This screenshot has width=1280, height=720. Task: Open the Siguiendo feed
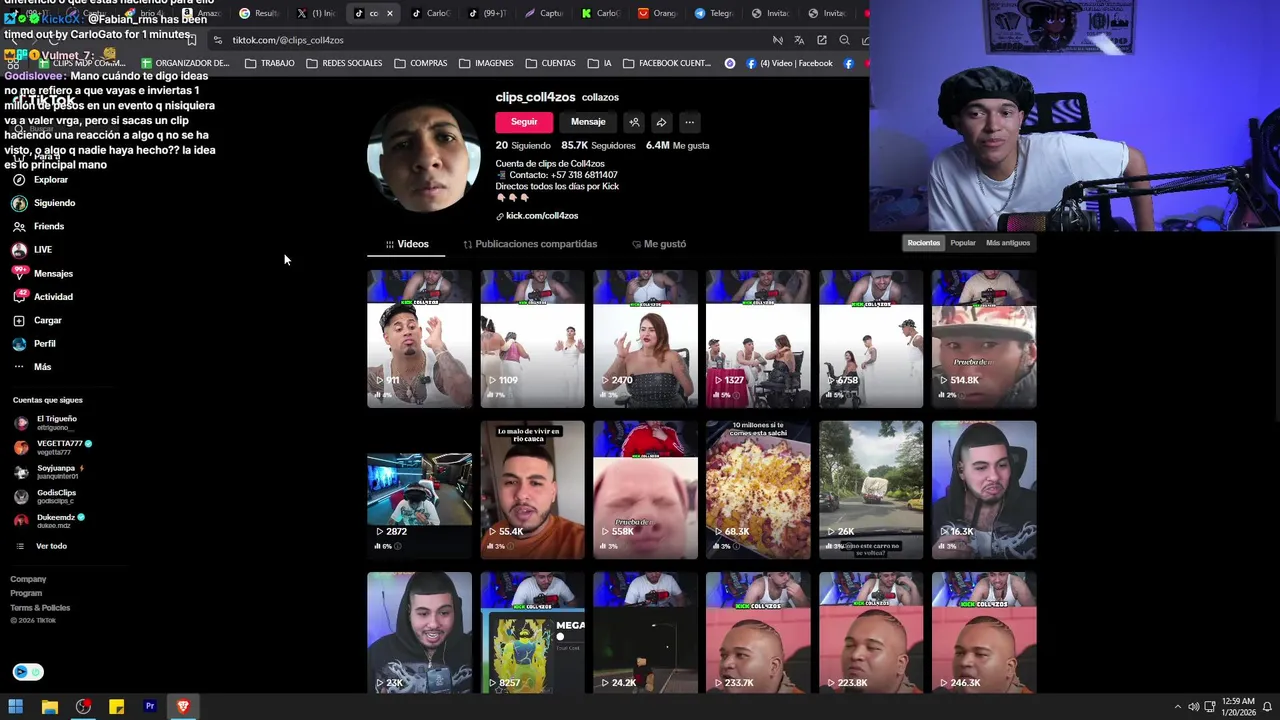point(44,203)
